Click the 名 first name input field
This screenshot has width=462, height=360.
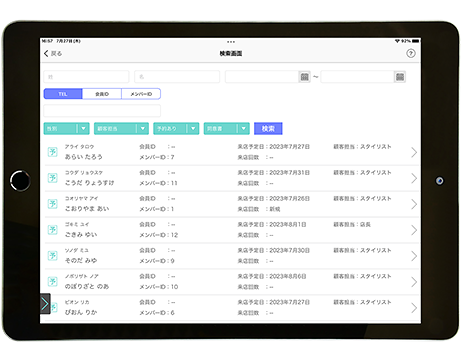[x=177, y=77]
